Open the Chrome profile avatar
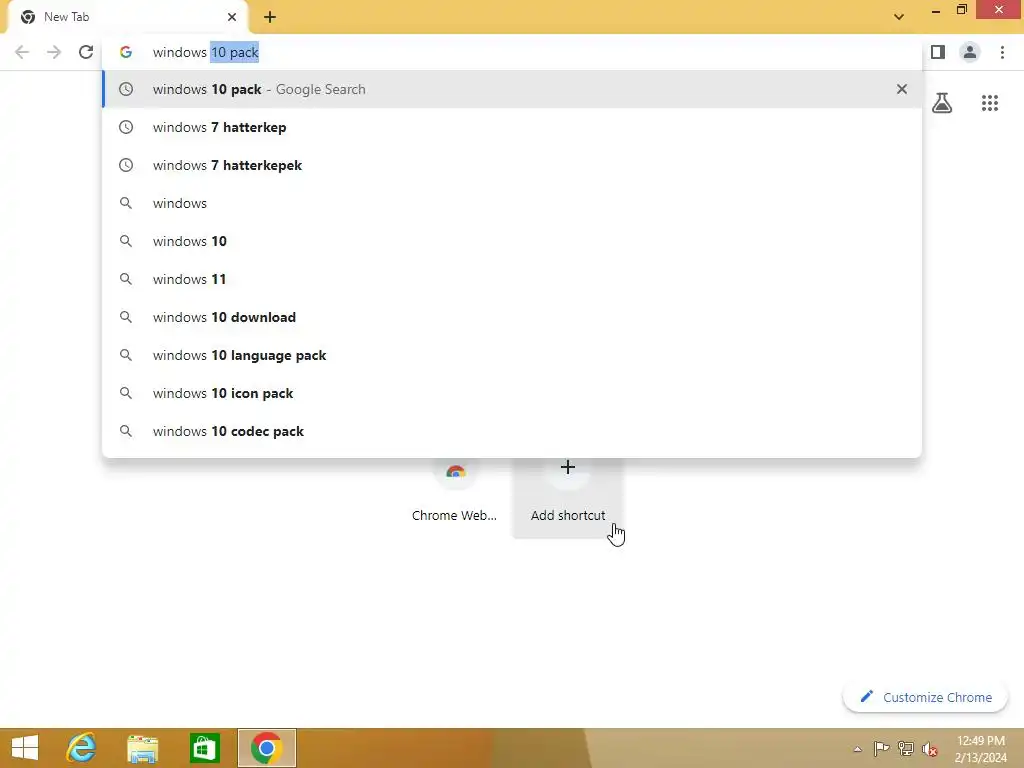1024x768 pixels. 970,52
